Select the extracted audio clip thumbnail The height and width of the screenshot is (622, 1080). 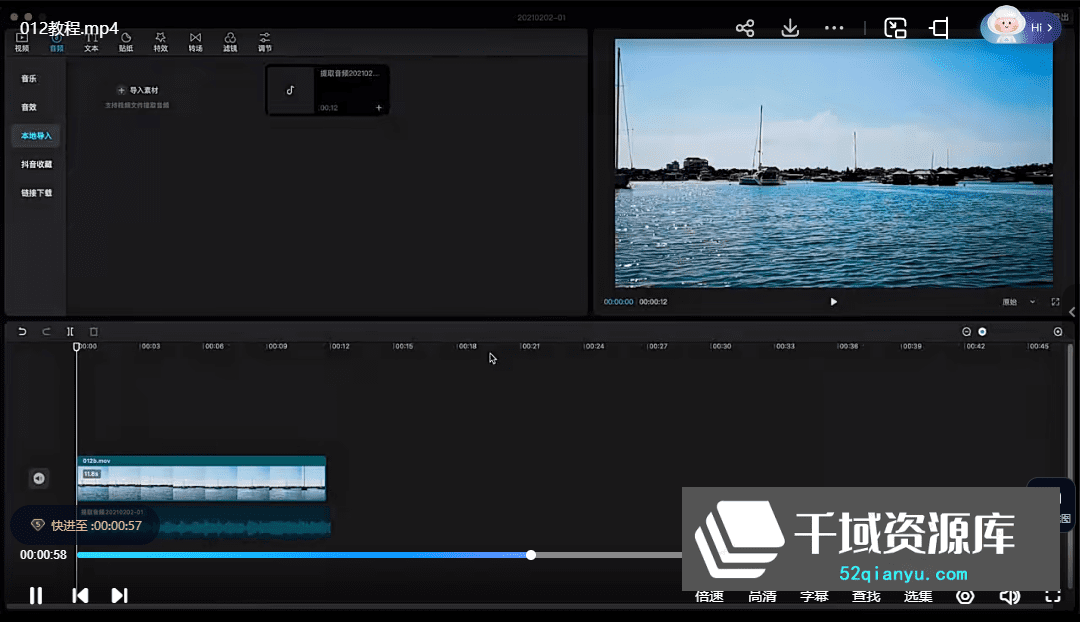[x=328, y=90]
